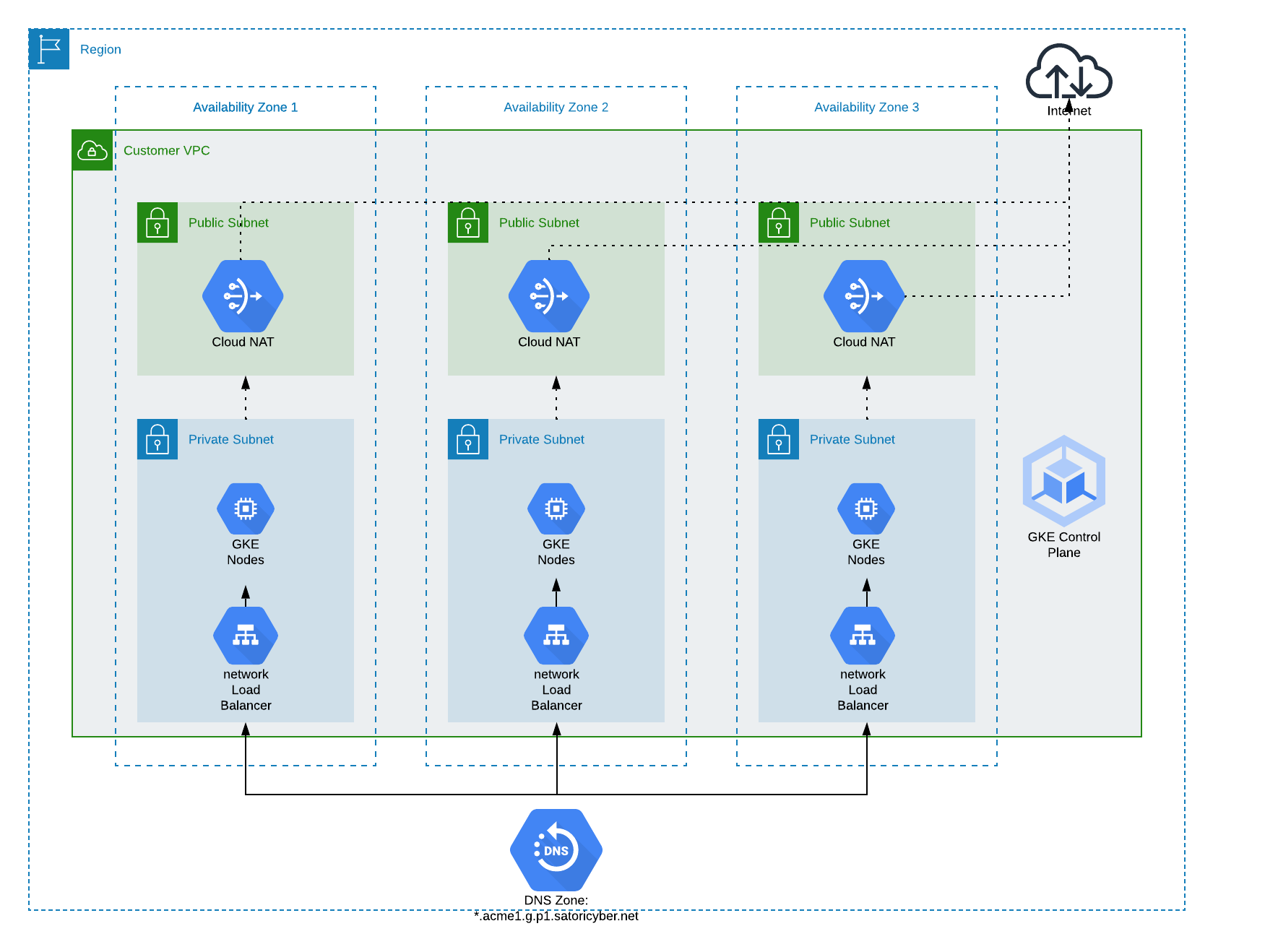Click 'GKE Nodes' text in Availability Zone 1
Screen dimensions: 1265x952
pos(246,552)
